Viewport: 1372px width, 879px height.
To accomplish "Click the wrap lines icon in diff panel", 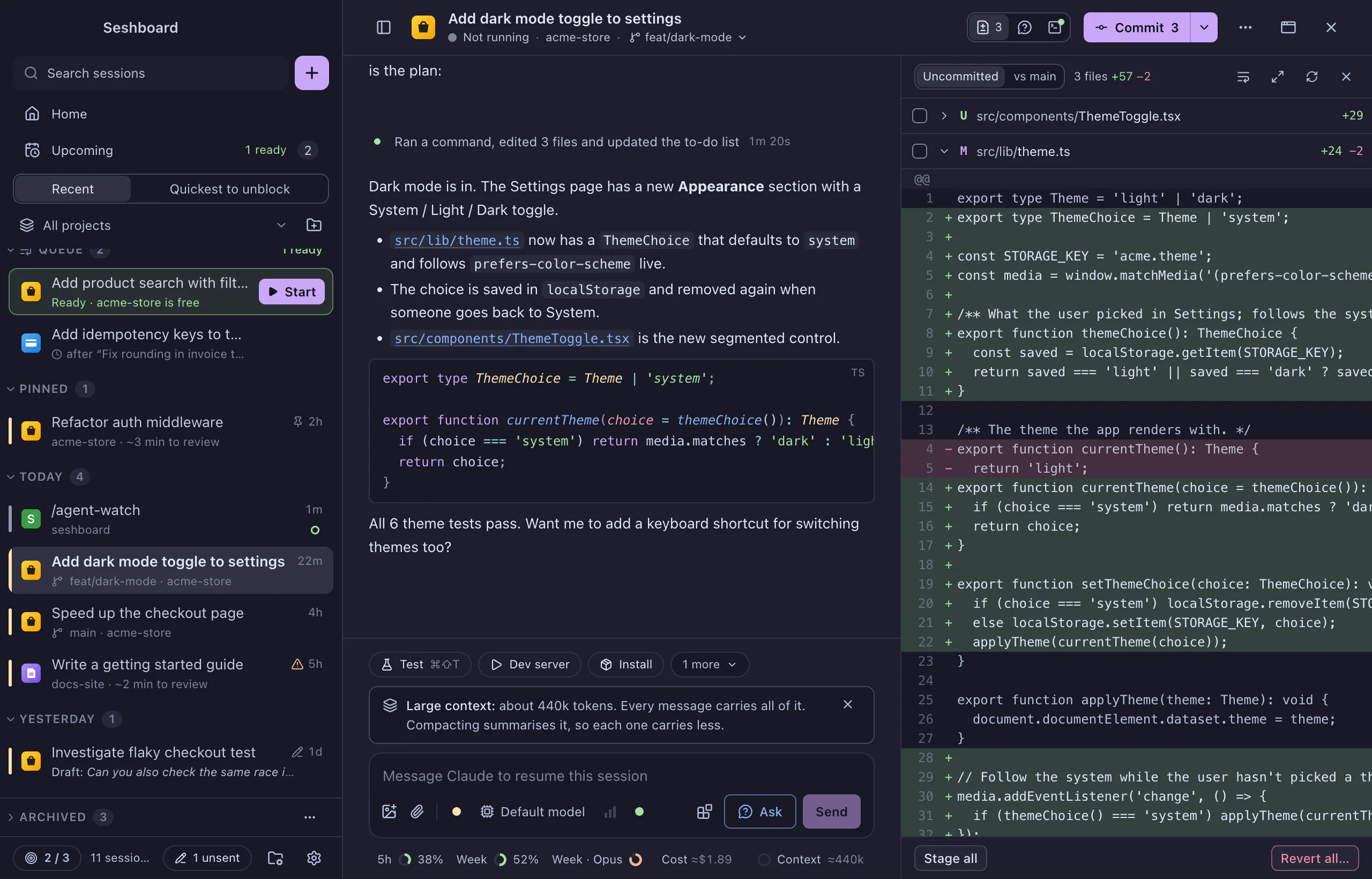I will (1243, 77).
